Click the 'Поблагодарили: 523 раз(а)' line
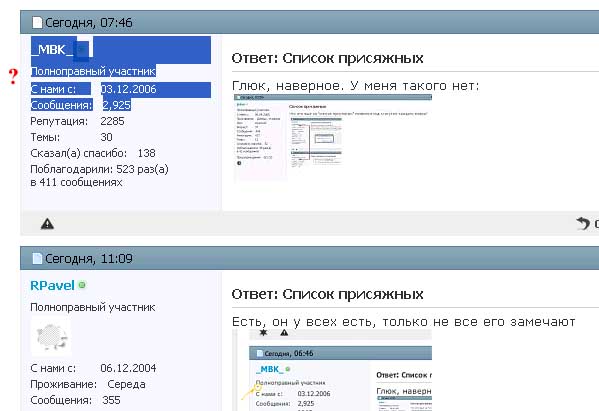This screenshot has height=411, width=599. coord(99,169)
